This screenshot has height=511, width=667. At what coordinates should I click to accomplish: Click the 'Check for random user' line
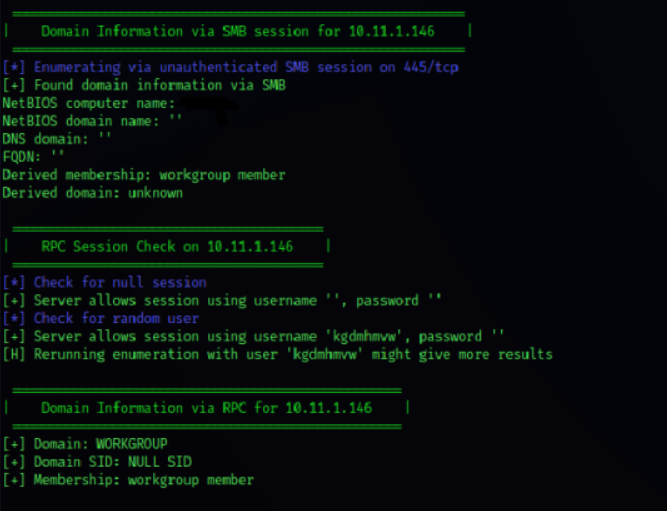[x=101, y=318]
